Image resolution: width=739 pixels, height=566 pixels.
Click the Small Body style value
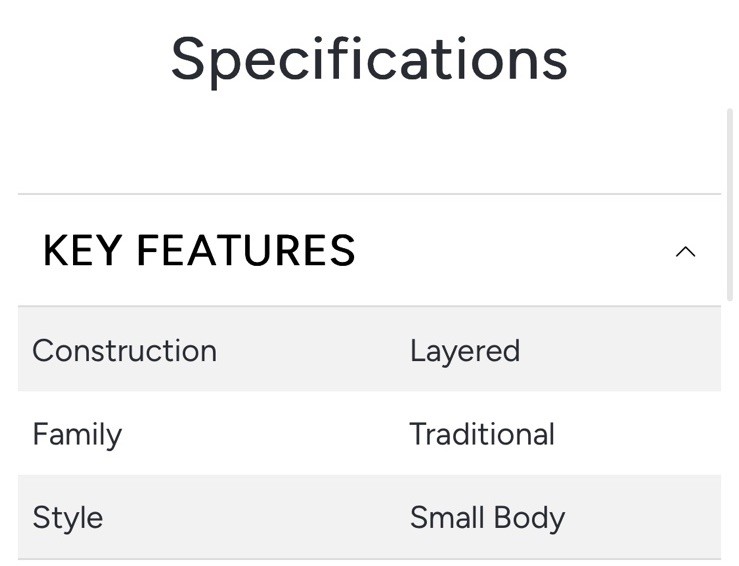tap(487, 517)
